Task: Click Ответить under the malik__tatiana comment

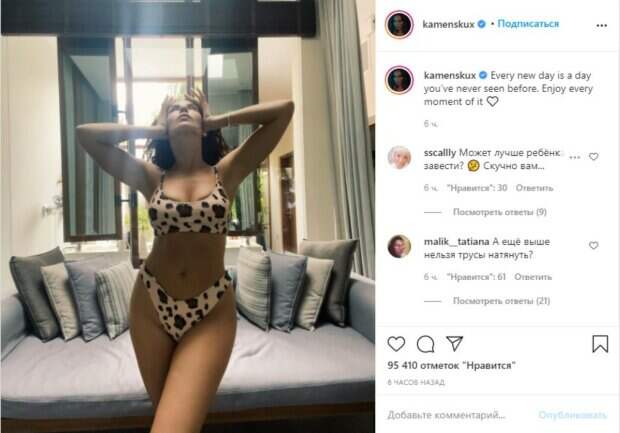Action: (x=533, y=277)
